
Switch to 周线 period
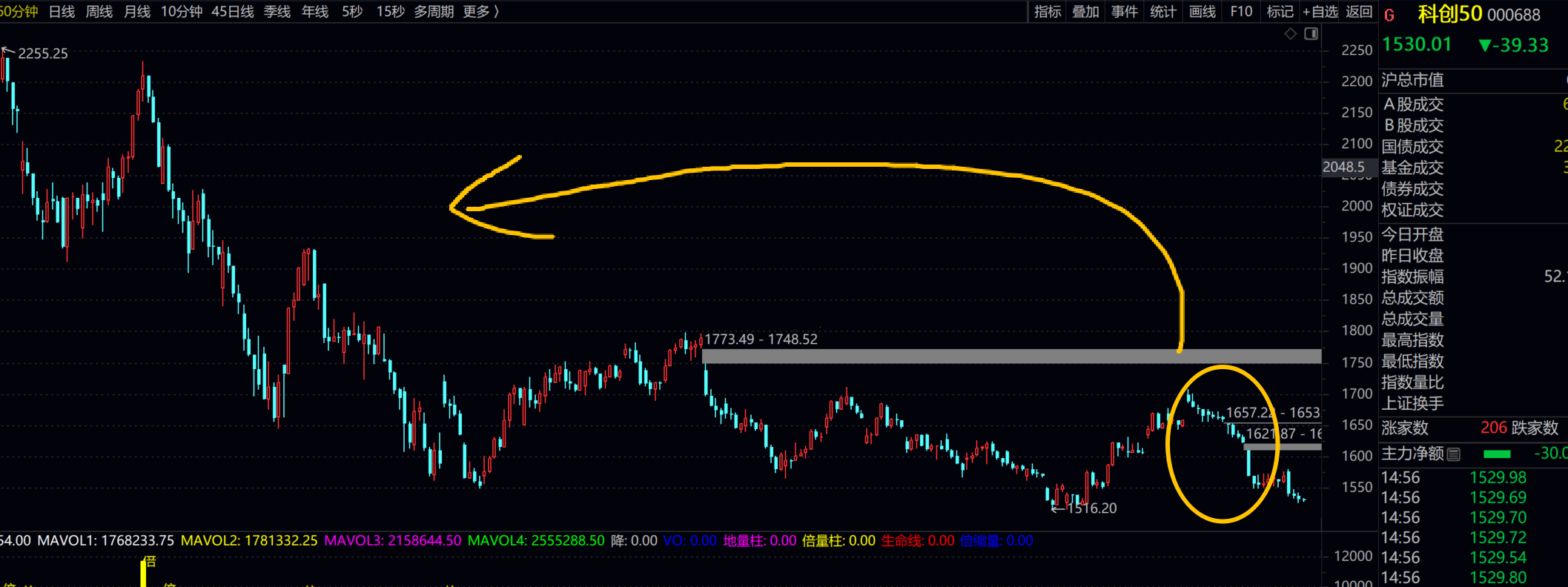99,12
